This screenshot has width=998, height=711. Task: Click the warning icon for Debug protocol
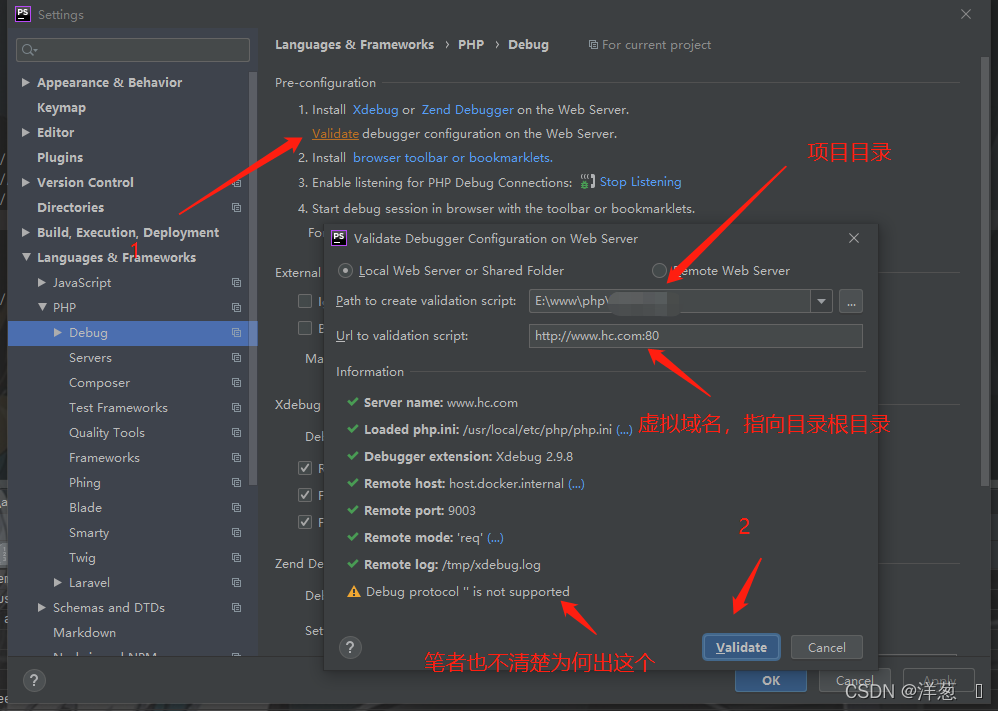(x=354, y=592)
